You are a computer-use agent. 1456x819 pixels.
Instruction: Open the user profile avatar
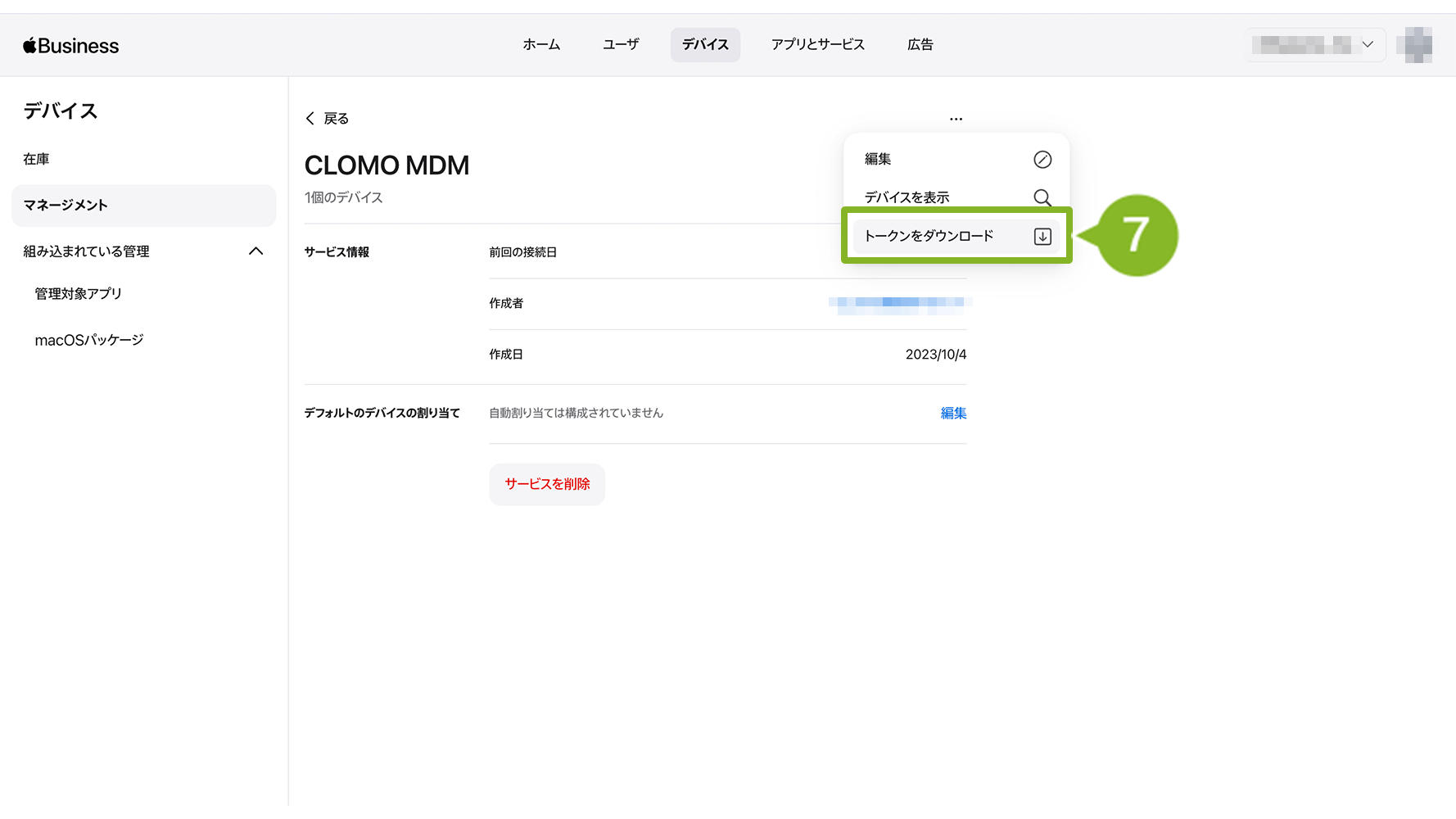pos(1418,45)
